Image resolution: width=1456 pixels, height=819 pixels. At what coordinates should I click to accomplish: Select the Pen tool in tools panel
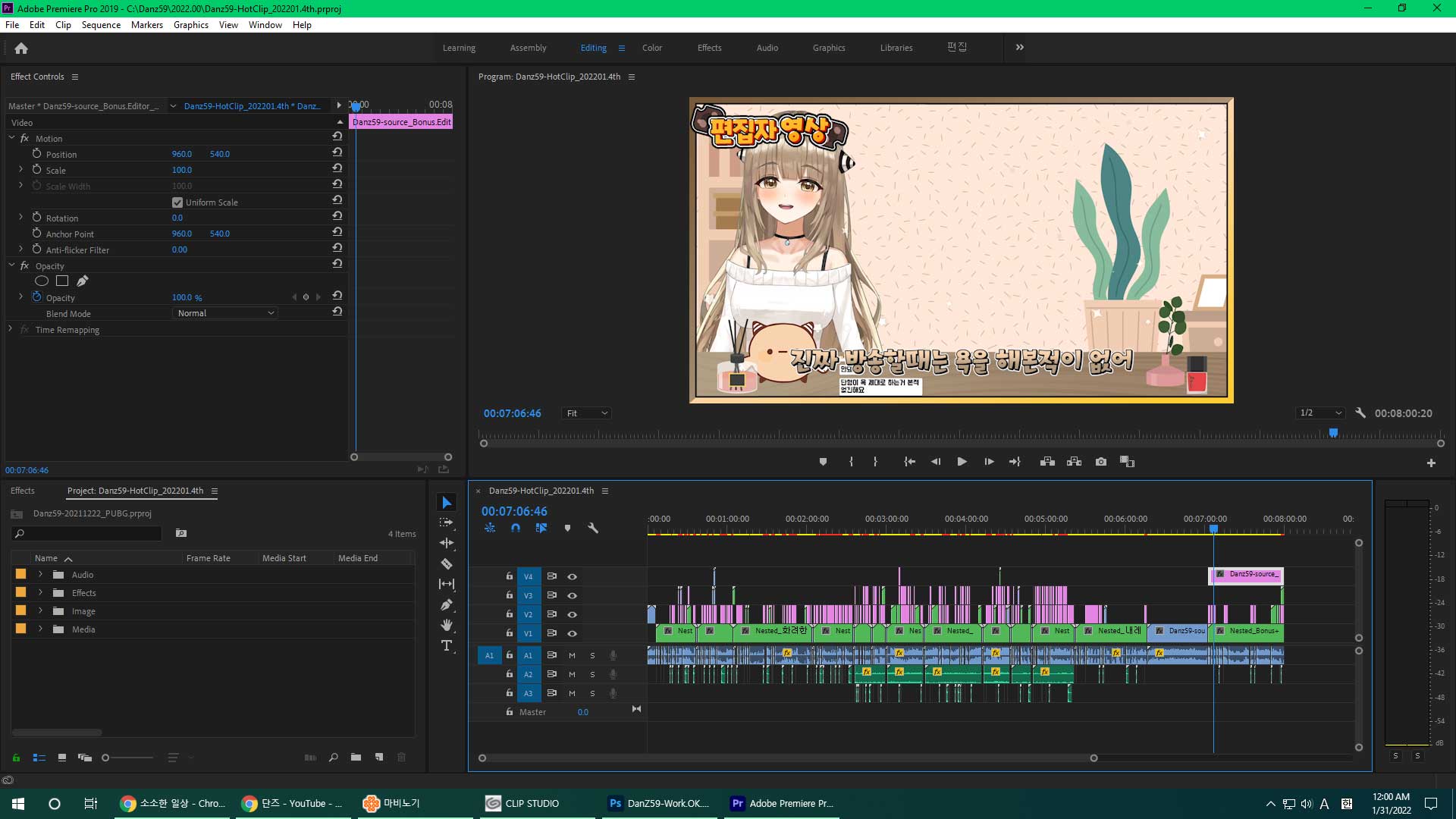coord(447,604)
